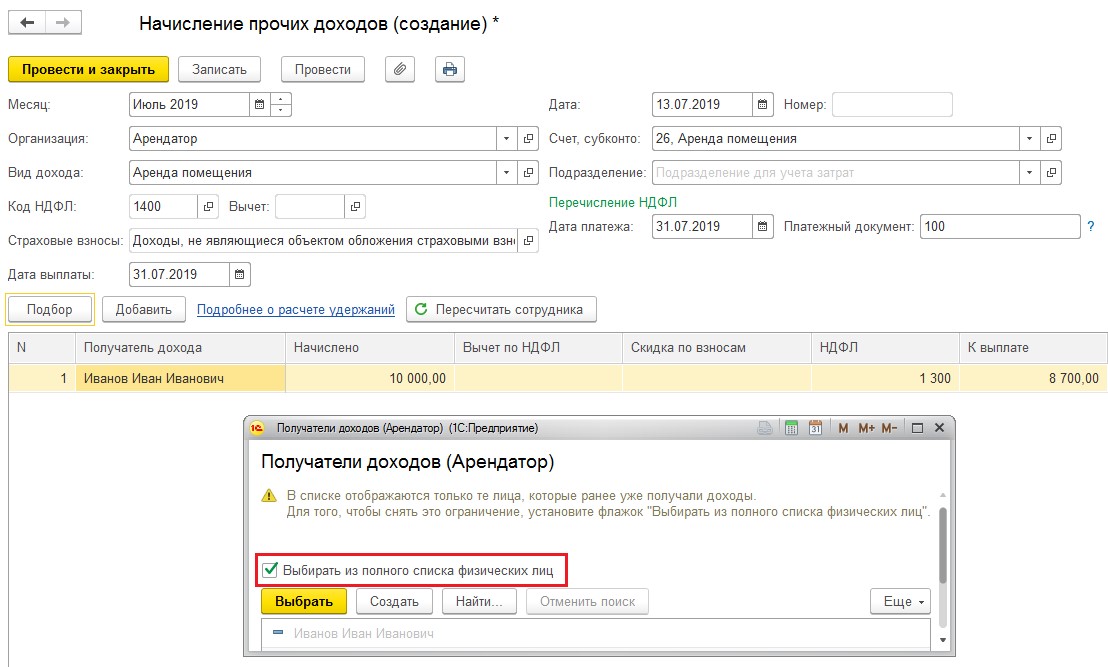Open Подробнее о расчете удержаний link
Viewport: 1108px width, 667px height.
(x=295, y=310)
